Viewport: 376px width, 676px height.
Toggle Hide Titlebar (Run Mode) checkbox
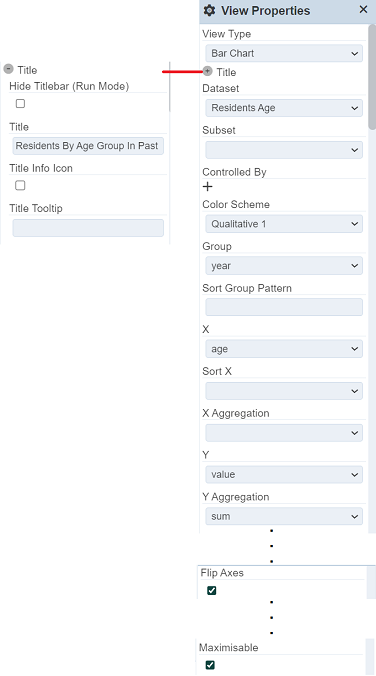coord(20,103)
